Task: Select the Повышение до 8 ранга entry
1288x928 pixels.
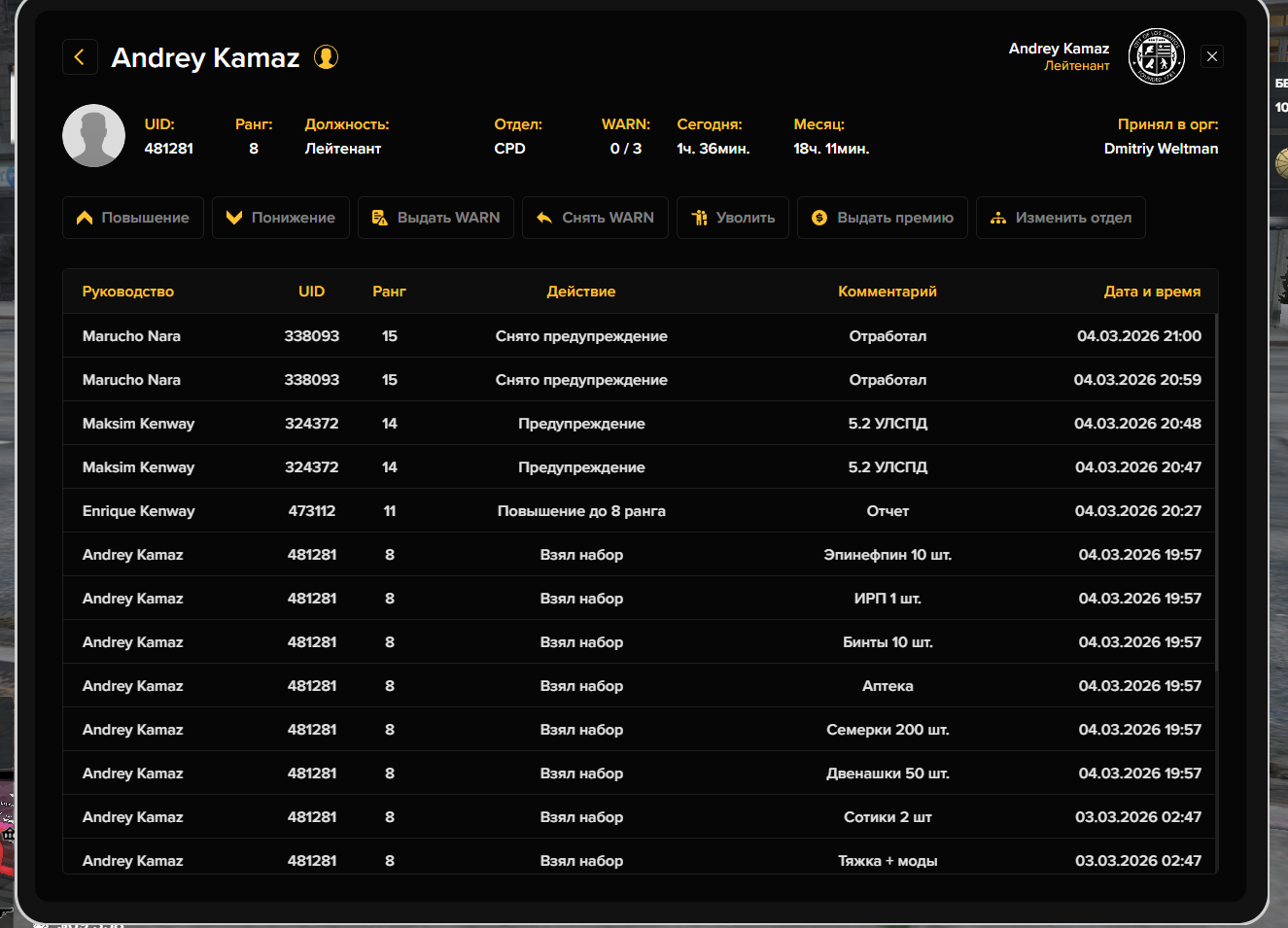Action: coord(581,511)
